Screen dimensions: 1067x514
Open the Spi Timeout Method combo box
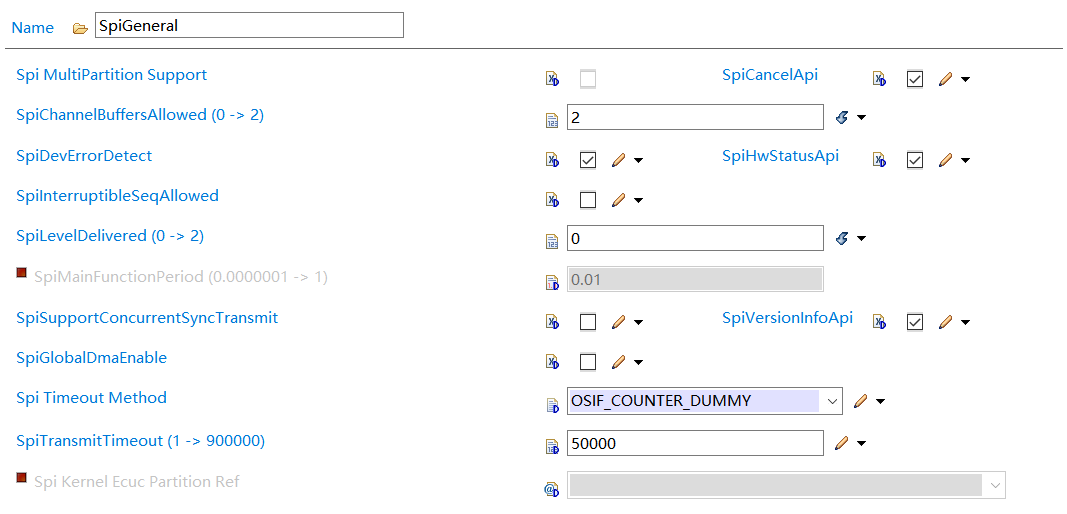tap(831, 401)
